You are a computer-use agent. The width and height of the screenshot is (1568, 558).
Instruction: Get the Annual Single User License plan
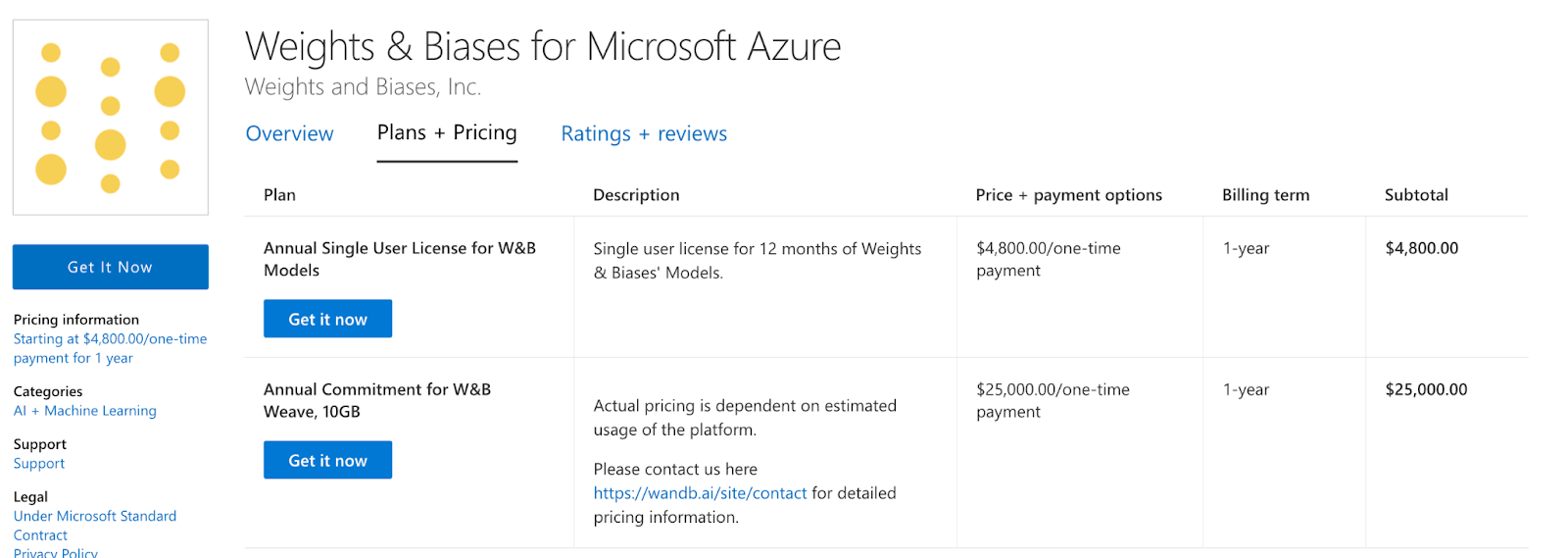coord(327,319)
